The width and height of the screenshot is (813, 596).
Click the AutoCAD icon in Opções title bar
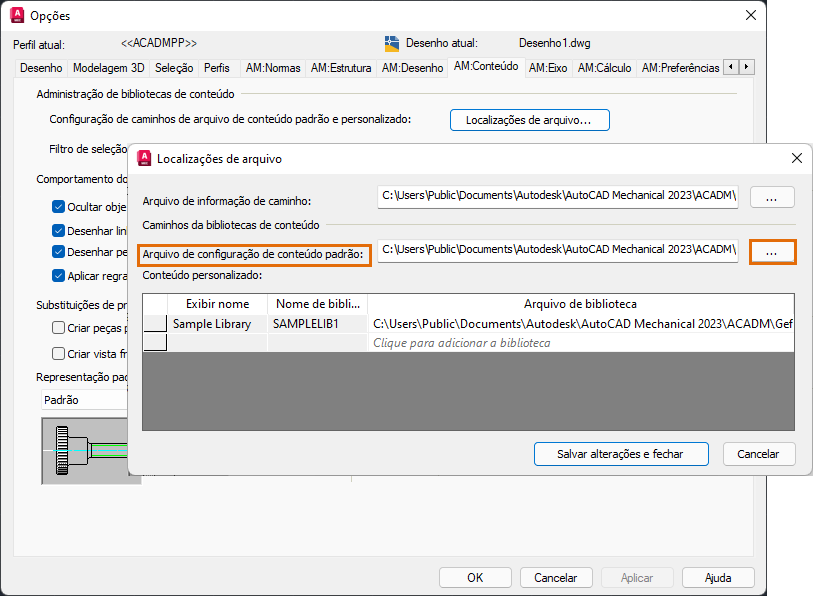[17, 16]
